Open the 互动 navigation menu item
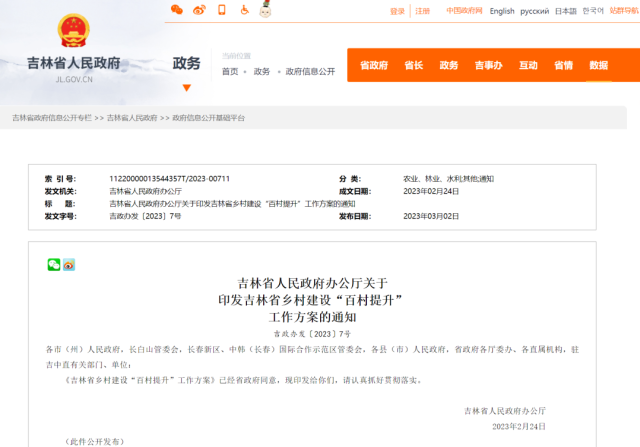Screen dimensions: 640x447 [528, 66]
